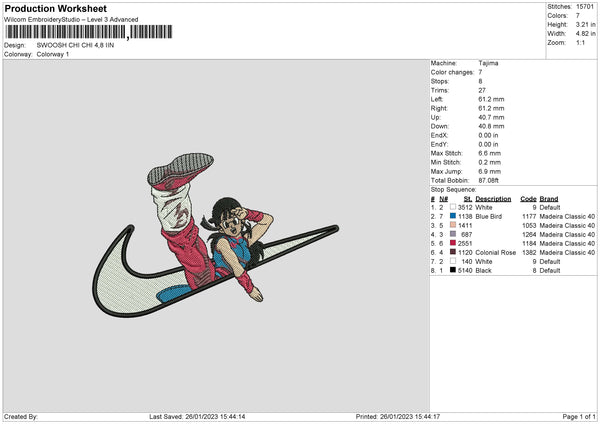
Task: Select the 3512 stitch count for White
Action: tap(465, 207)
